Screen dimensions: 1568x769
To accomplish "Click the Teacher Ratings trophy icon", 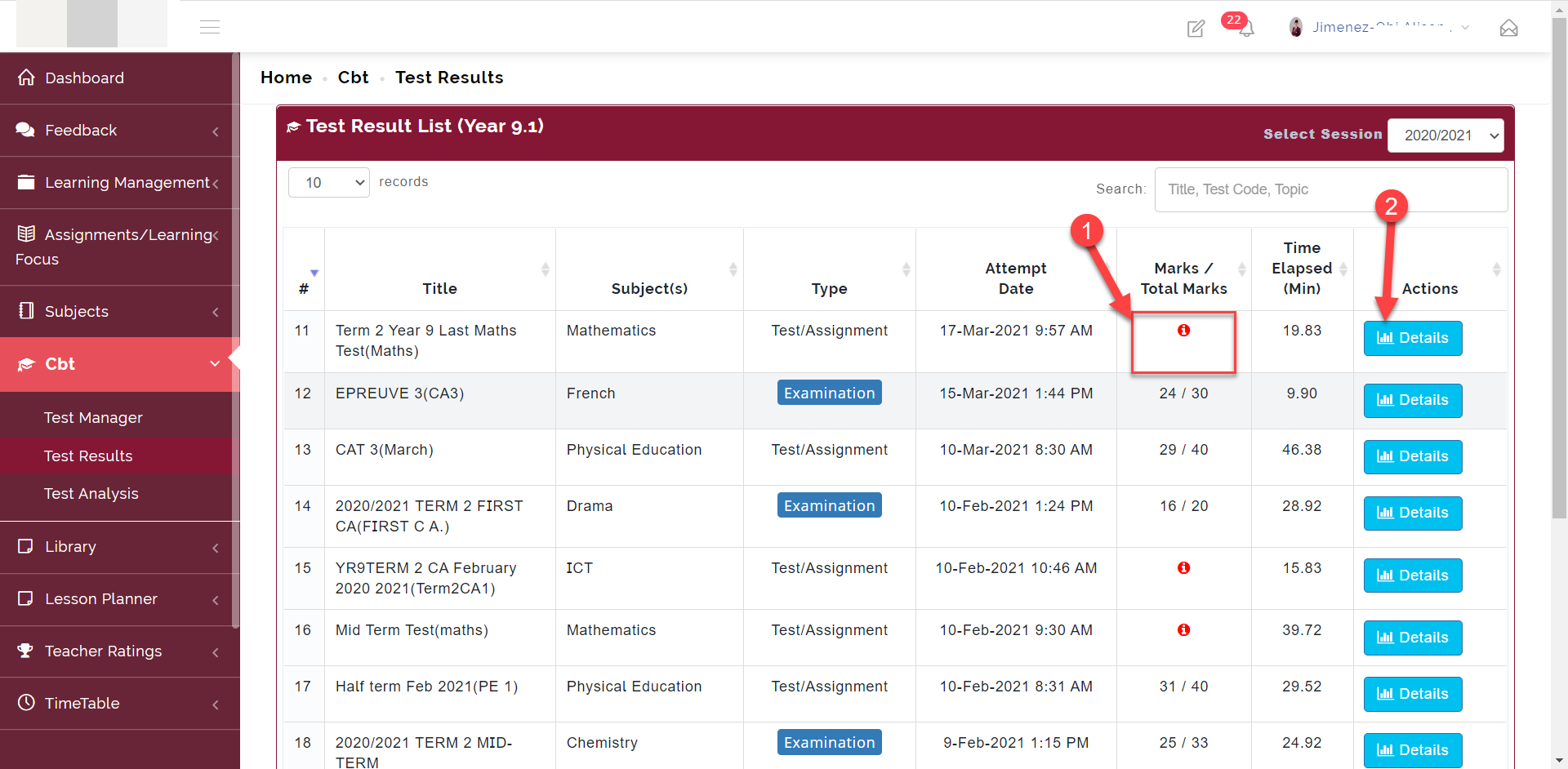I will pyautogui.click(x=25, y=650).
